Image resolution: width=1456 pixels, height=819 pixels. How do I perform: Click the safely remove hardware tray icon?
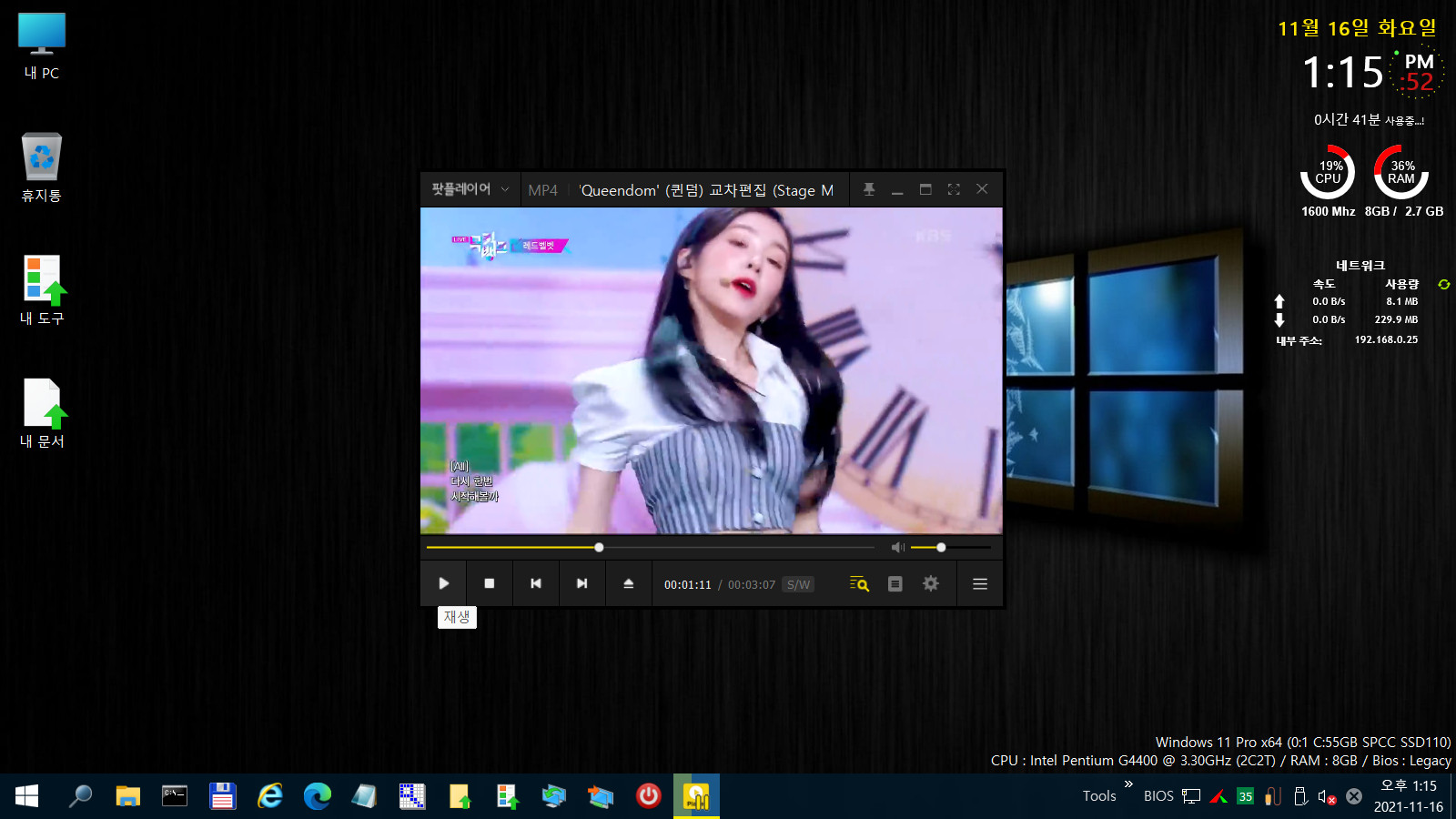1299,796
